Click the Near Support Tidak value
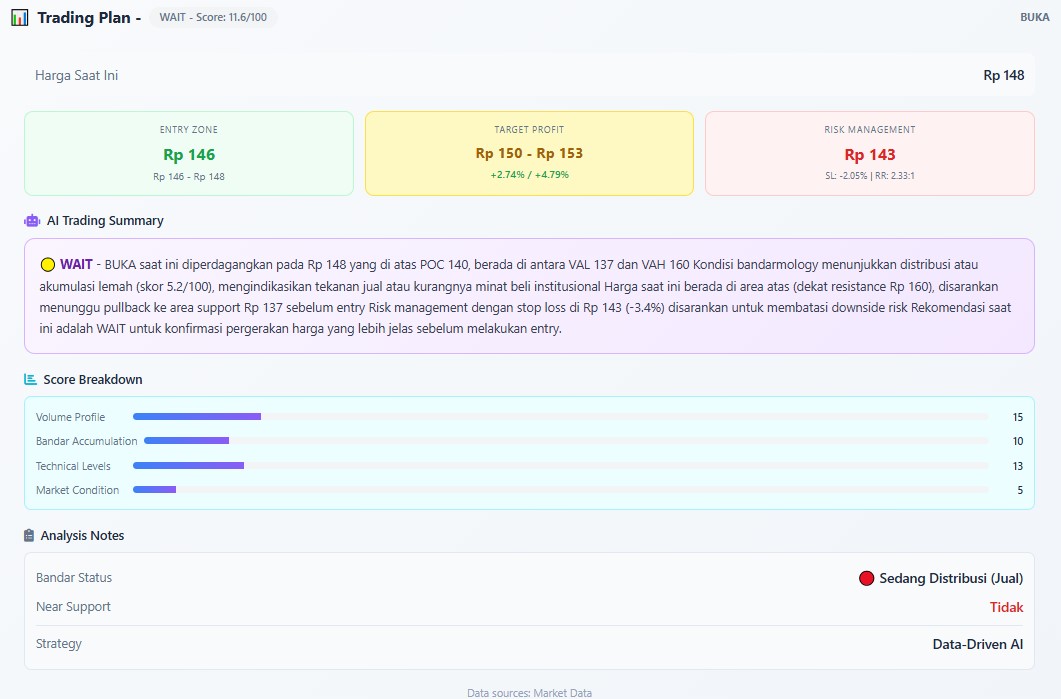This screenshot has width=1061, height=699. coord(1006,607)
